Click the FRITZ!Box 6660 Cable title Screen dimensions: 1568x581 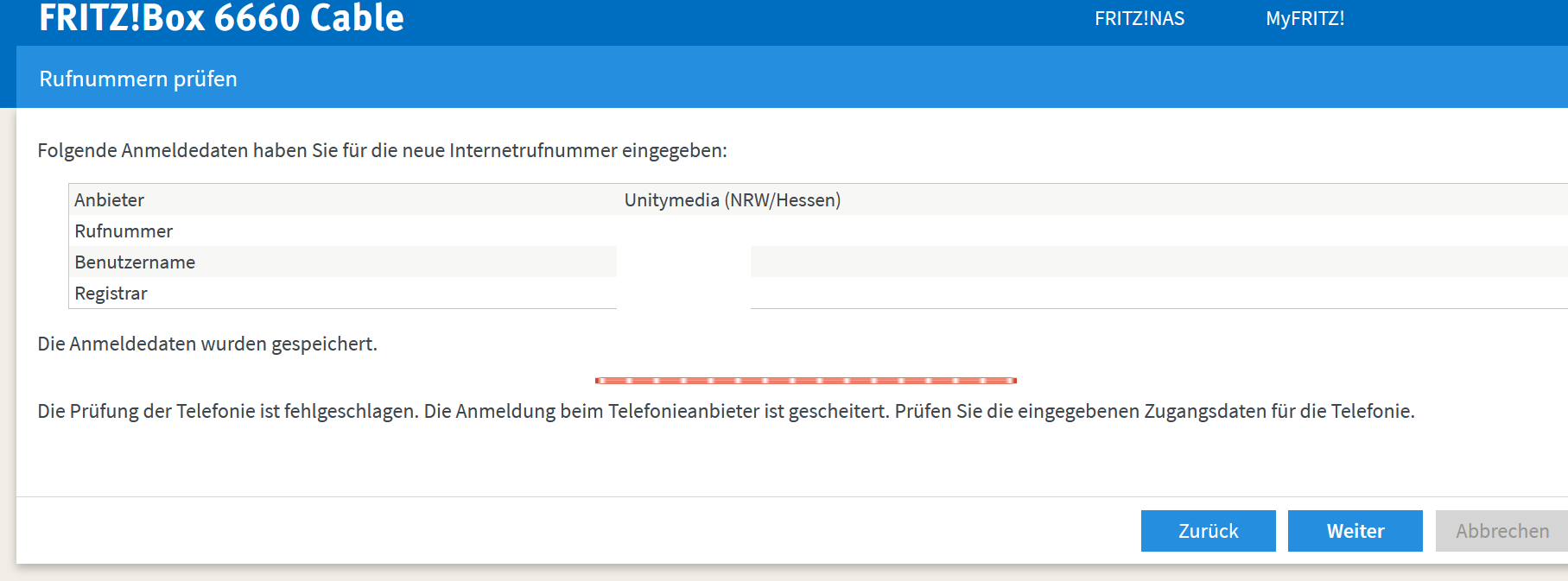point(221,18)
